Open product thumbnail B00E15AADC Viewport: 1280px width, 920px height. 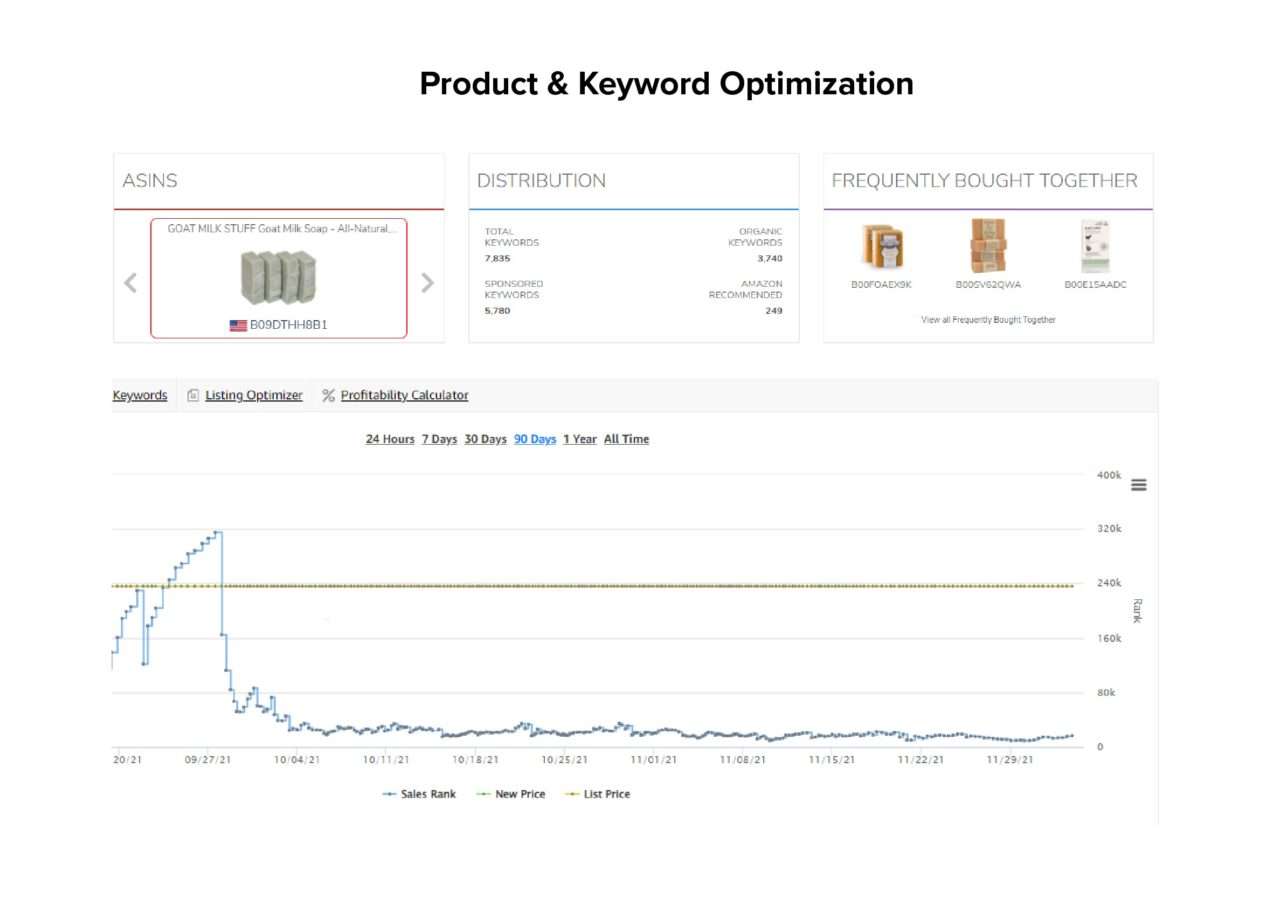[1096, 246]
